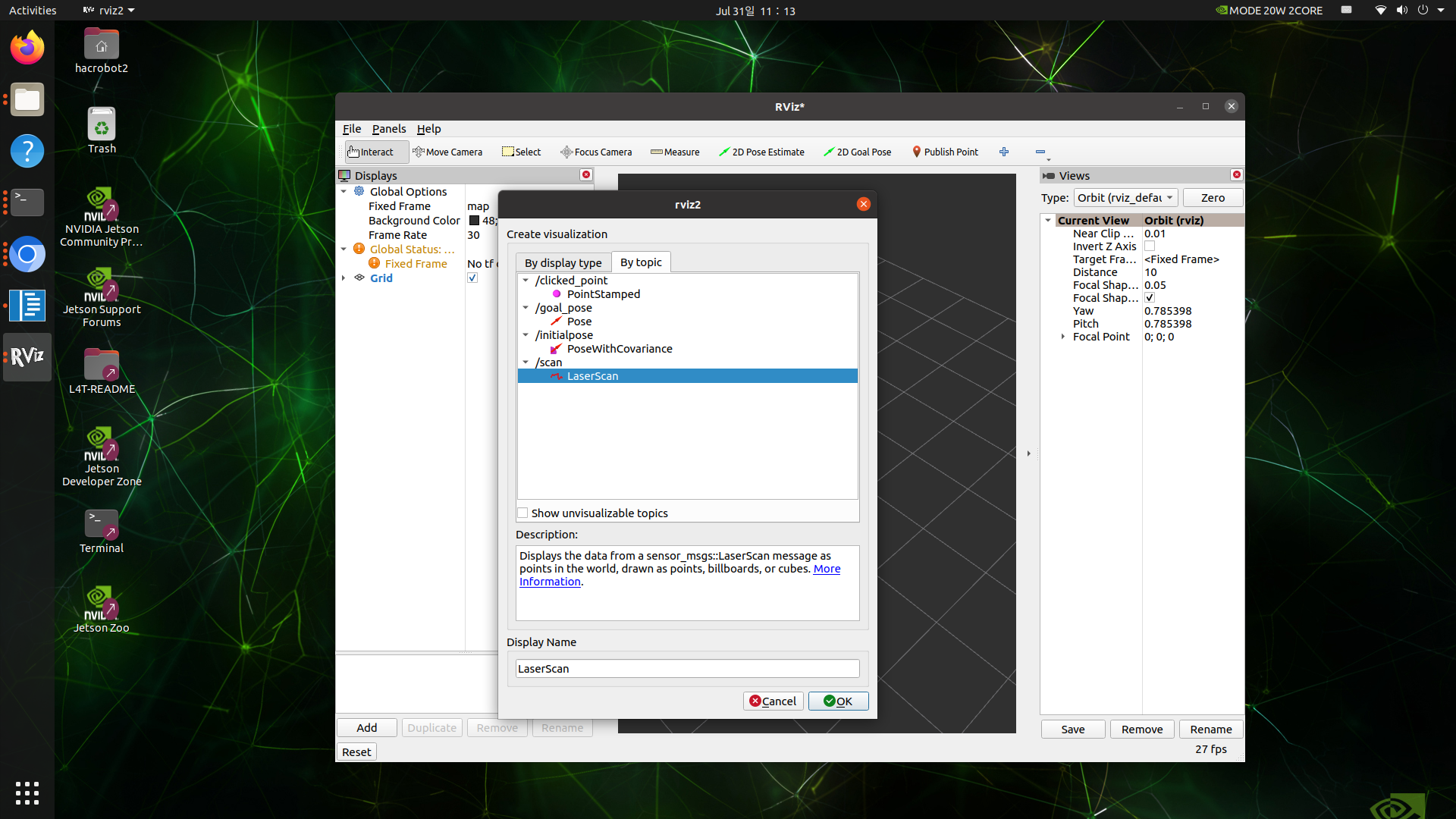Viewport: 1456px width, 819px height.
Task: Activate the Publish Point tool
Action: (945, 152)
